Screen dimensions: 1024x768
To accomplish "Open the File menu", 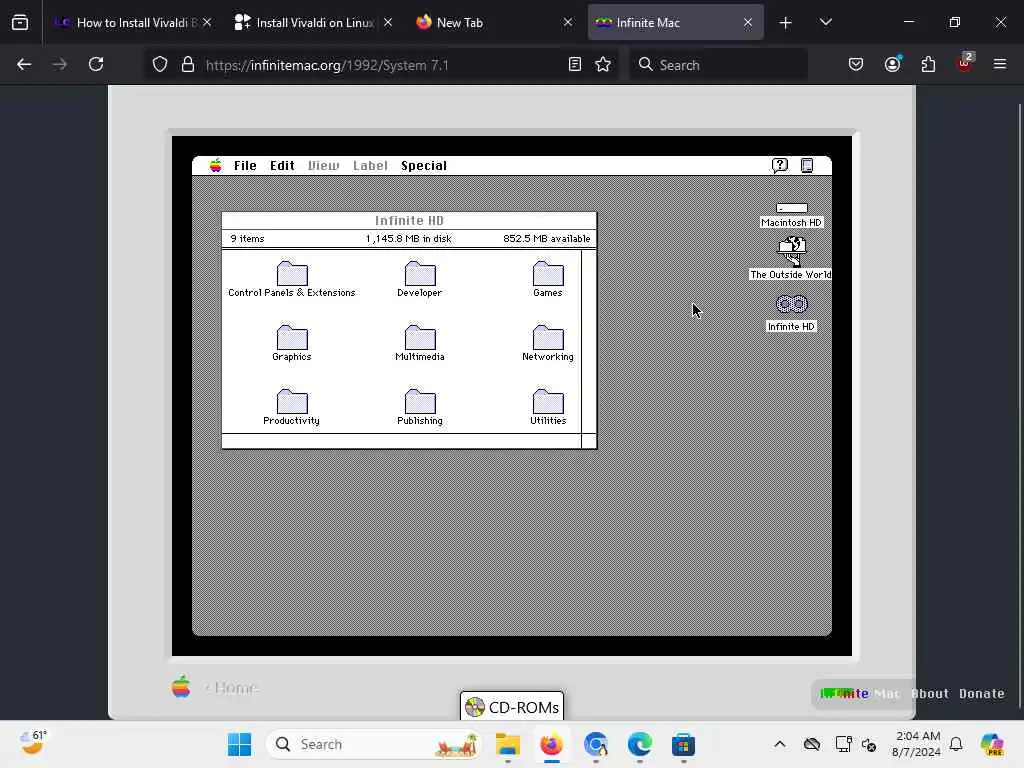I will (246, 166).
